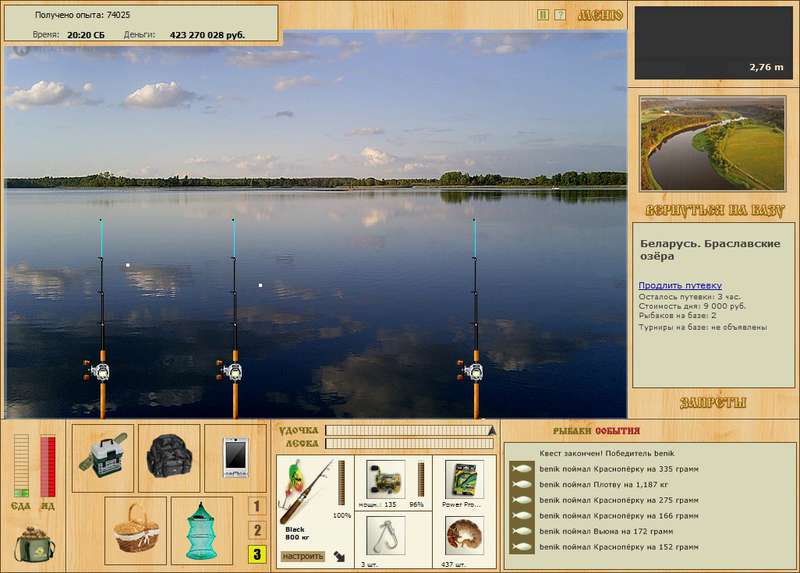
Task: Click fish icon beside Краснопёрку 275 грамм
Action: 521,501
